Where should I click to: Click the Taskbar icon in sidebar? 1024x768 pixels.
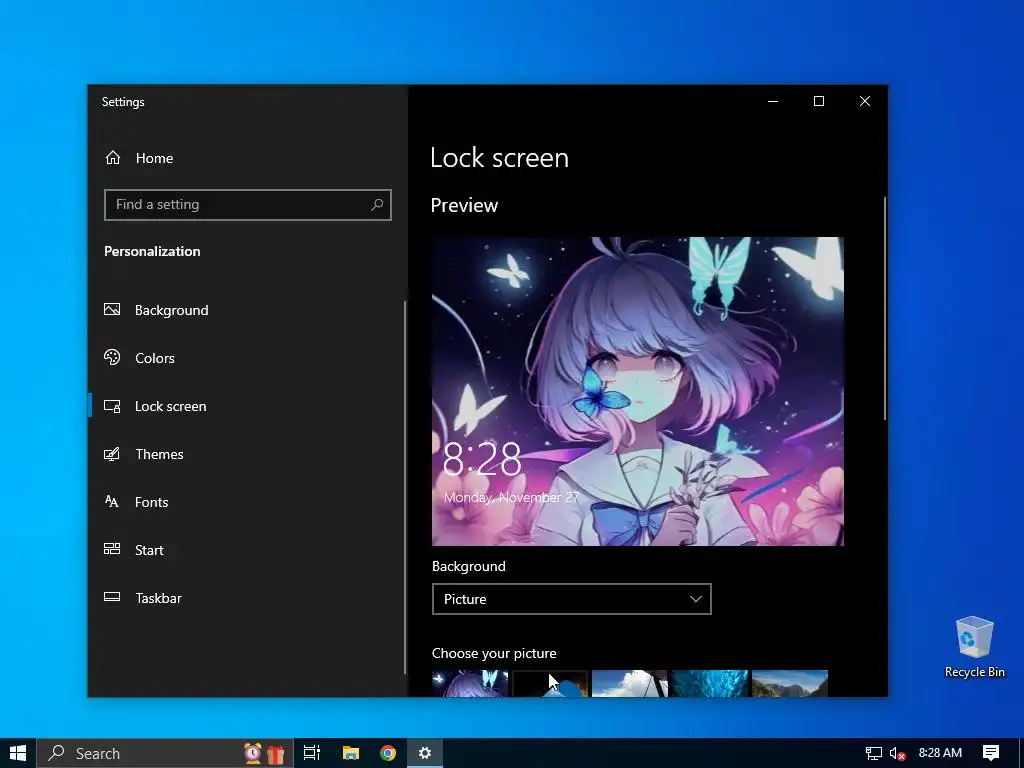pos(112,597)
